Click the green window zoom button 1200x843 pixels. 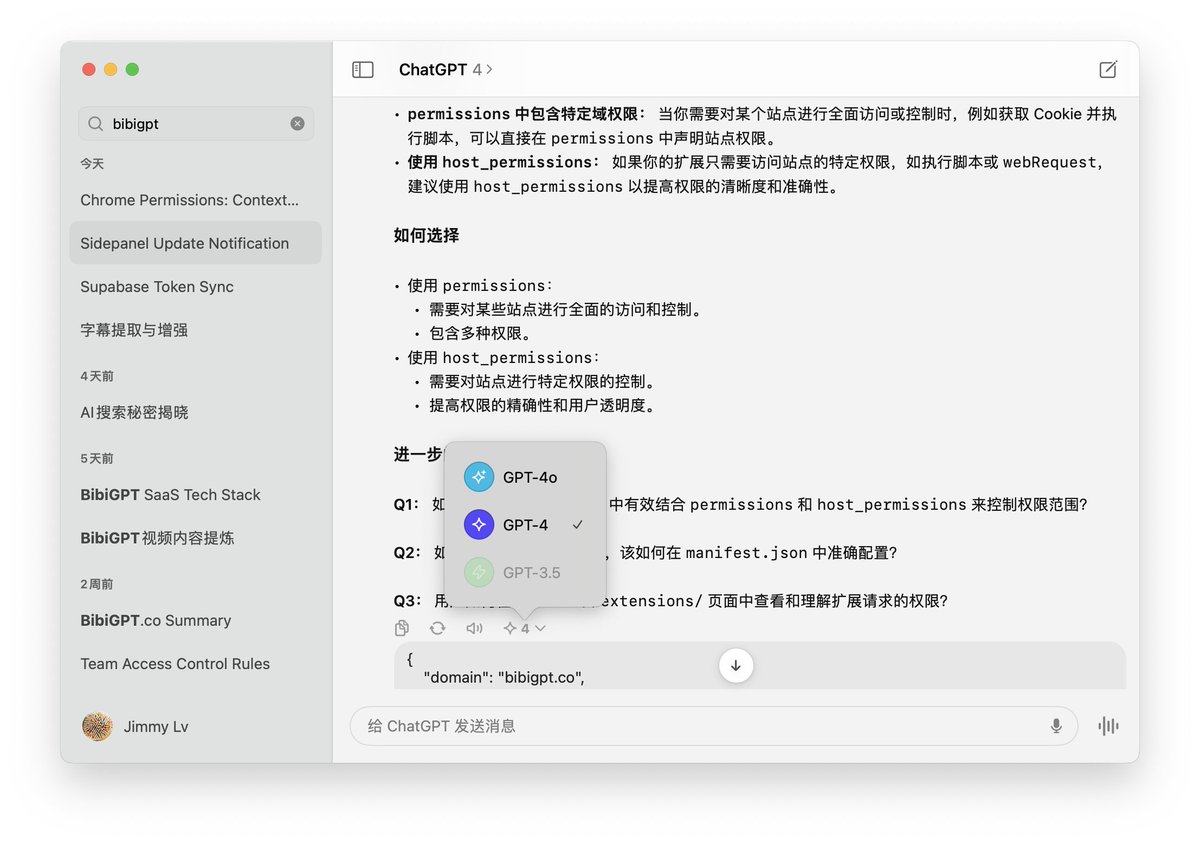click(132, 69)
